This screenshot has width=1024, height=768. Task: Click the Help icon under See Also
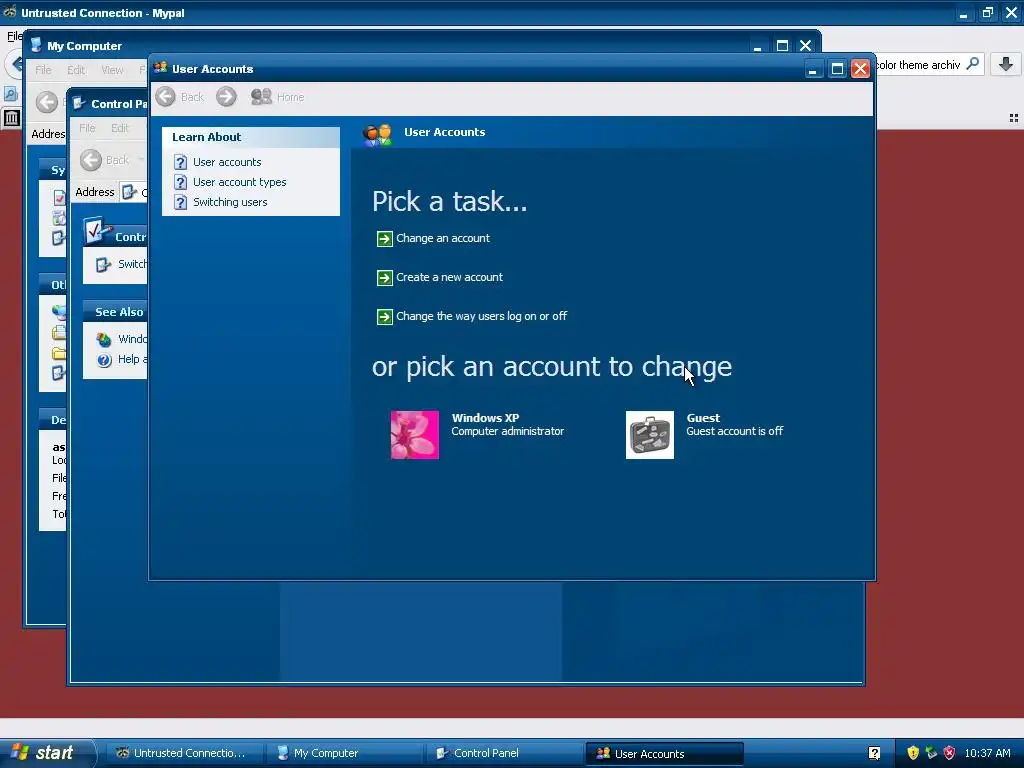tap(104, 360)
